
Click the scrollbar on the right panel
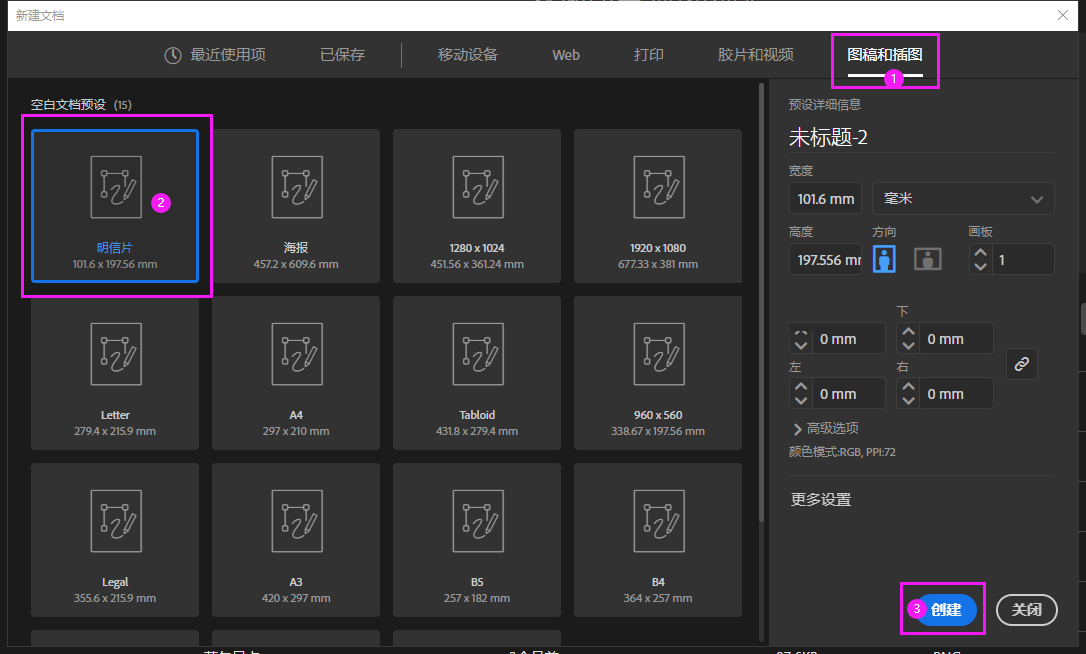tap(1082, 320)
